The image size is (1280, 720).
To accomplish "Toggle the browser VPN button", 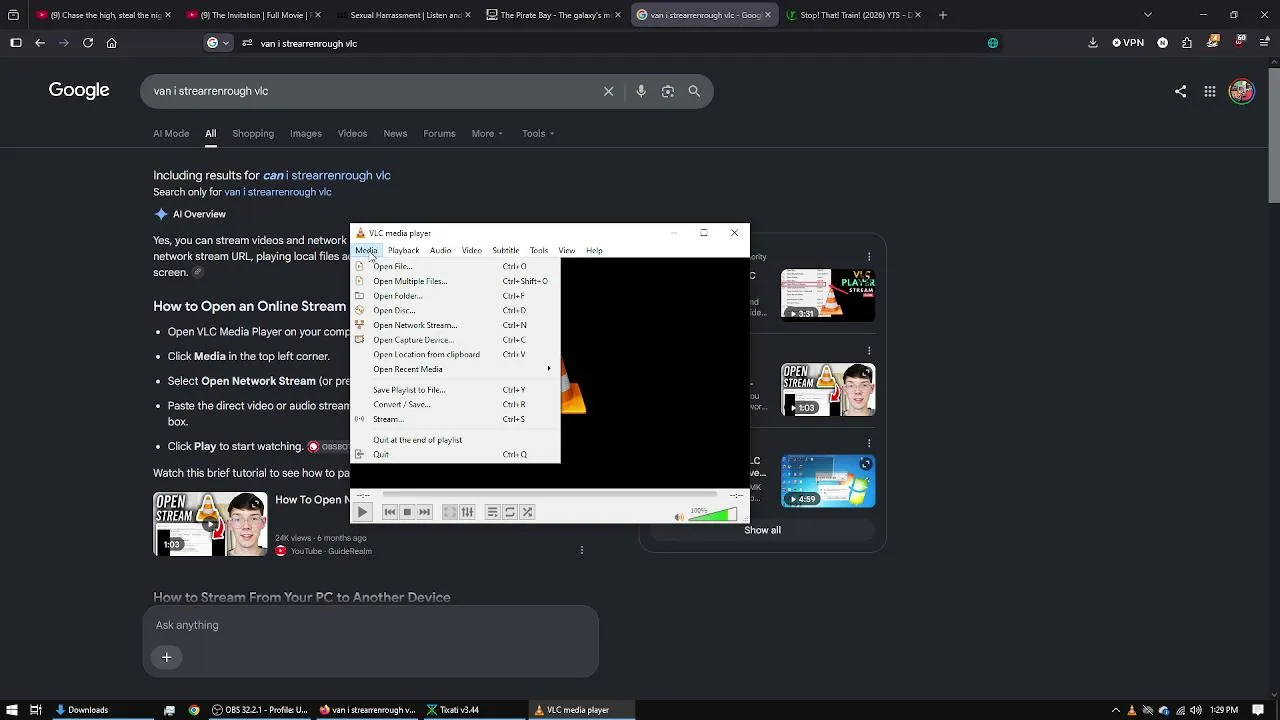I will click(x=1128, y=43).
